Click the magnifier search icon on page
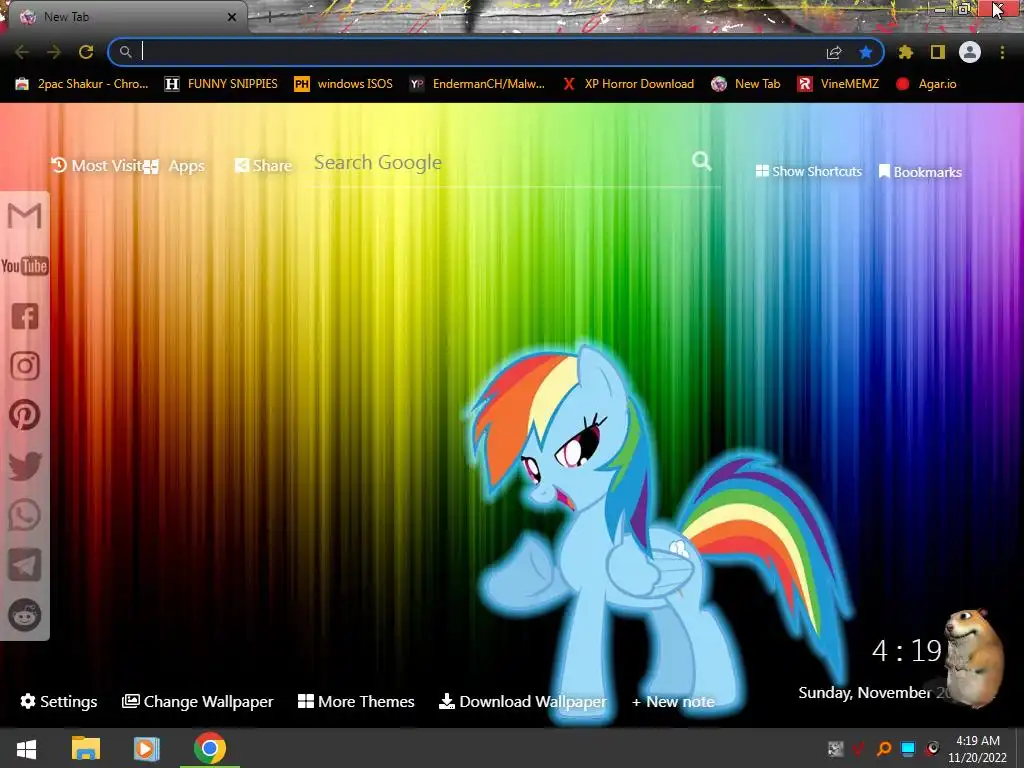The width and height of the screenshot is (1024, 768). pyautogui.click(x=701, y=161)
